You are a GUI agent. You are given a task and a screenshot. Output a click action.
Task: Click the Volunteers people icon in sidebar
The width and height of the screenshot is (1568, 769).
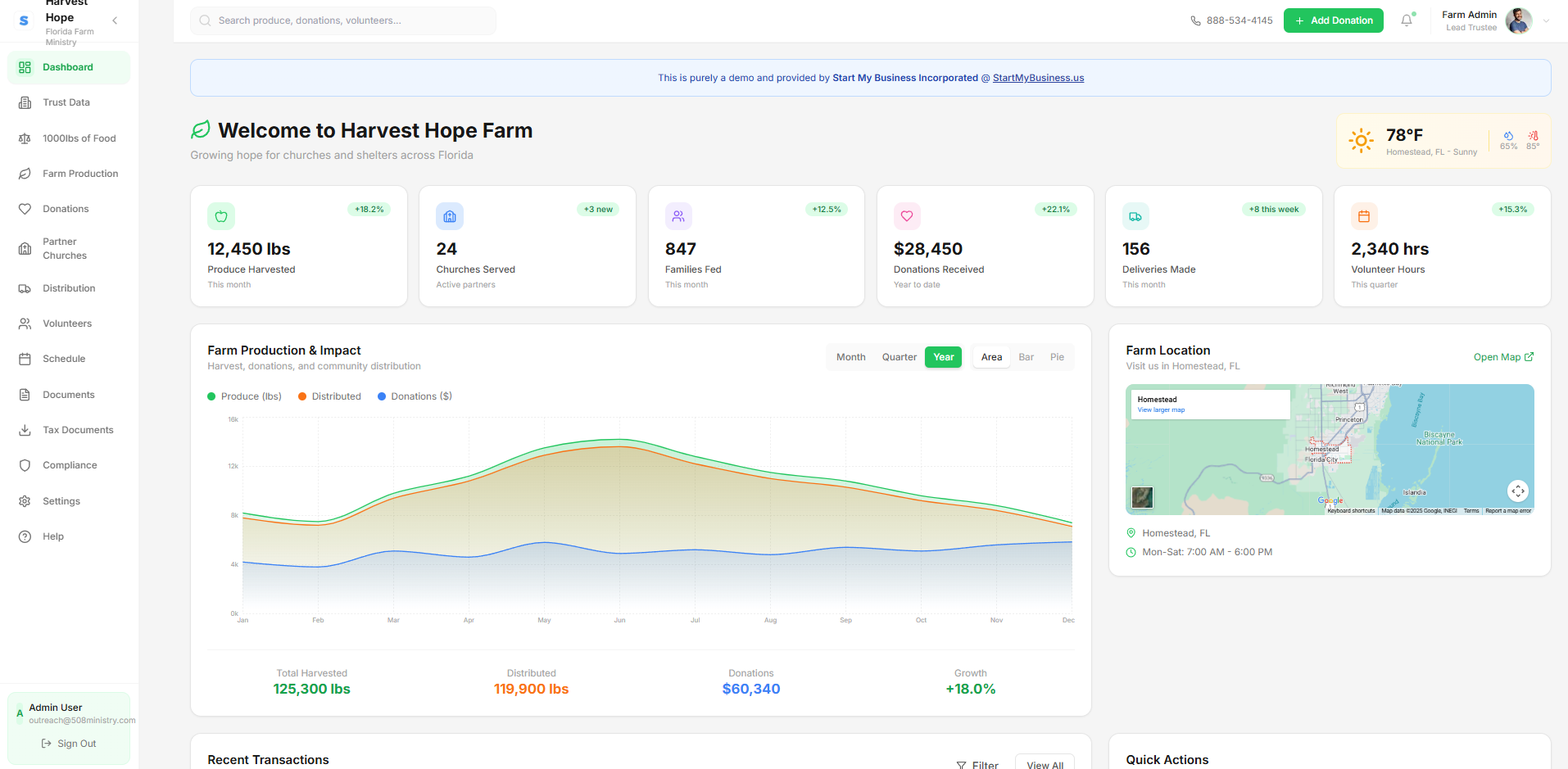[25, 323]
